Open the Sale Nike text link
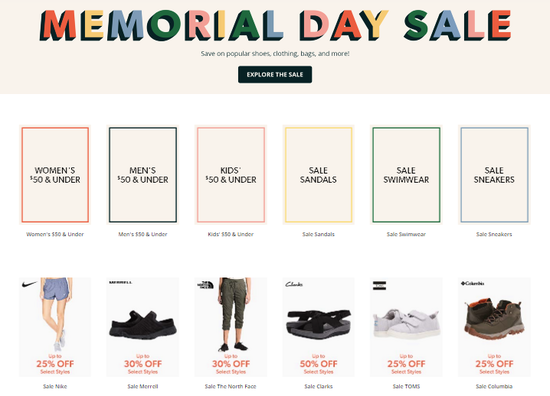 pos(55,386)
